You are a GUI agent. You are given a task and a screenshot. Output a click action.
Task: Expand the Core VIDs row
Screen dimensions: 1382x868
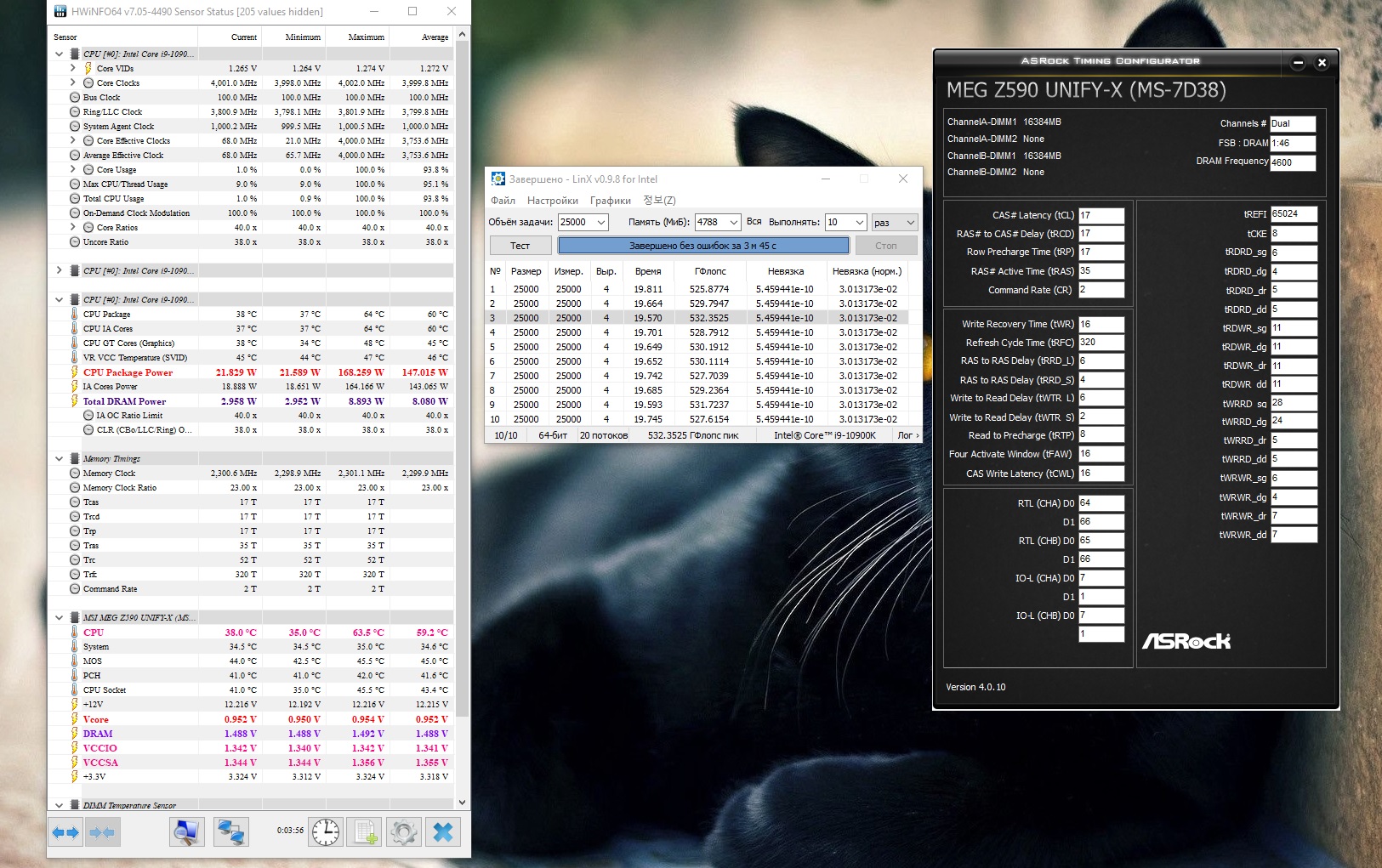pos(73,68)
